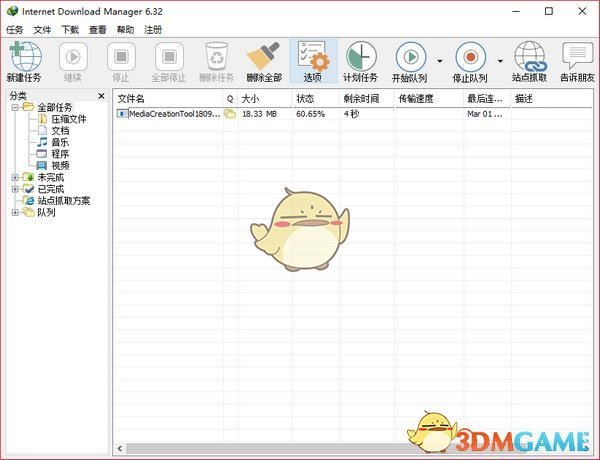Image resolution: width=600 pixels, height=460 pixels.
Task: Click the 停止 stop toolbar icon
Action: pos(121,57)
